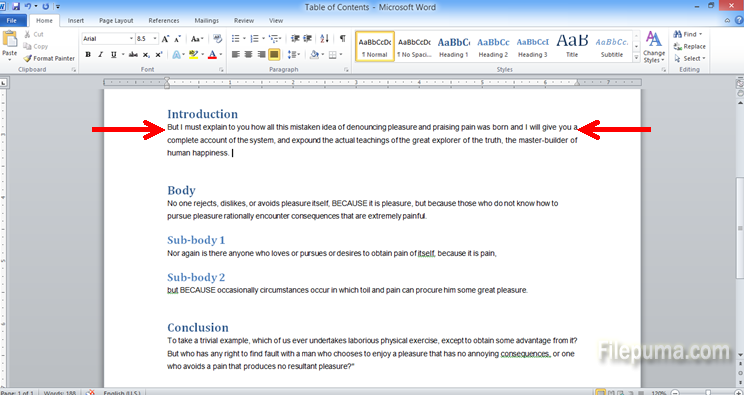Apply the Heading 2 style
The width and height of the screenshot is (744, 395).
493,47
